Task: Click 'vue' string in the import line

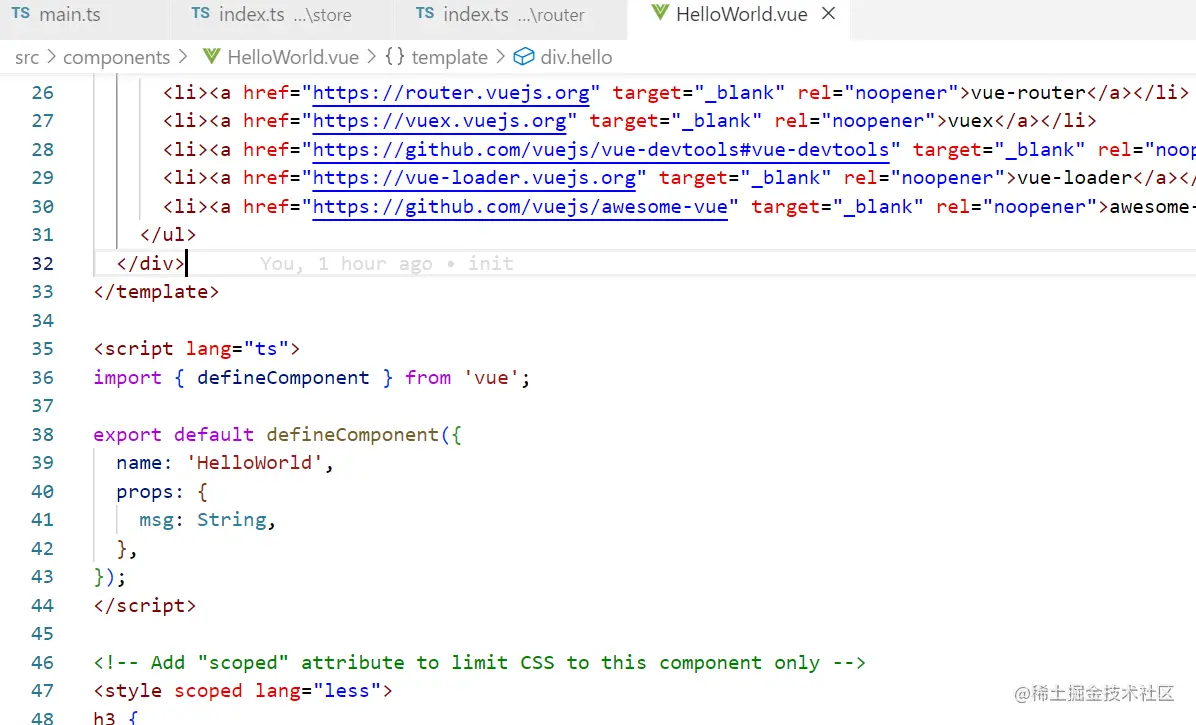Action: [491, 377]
